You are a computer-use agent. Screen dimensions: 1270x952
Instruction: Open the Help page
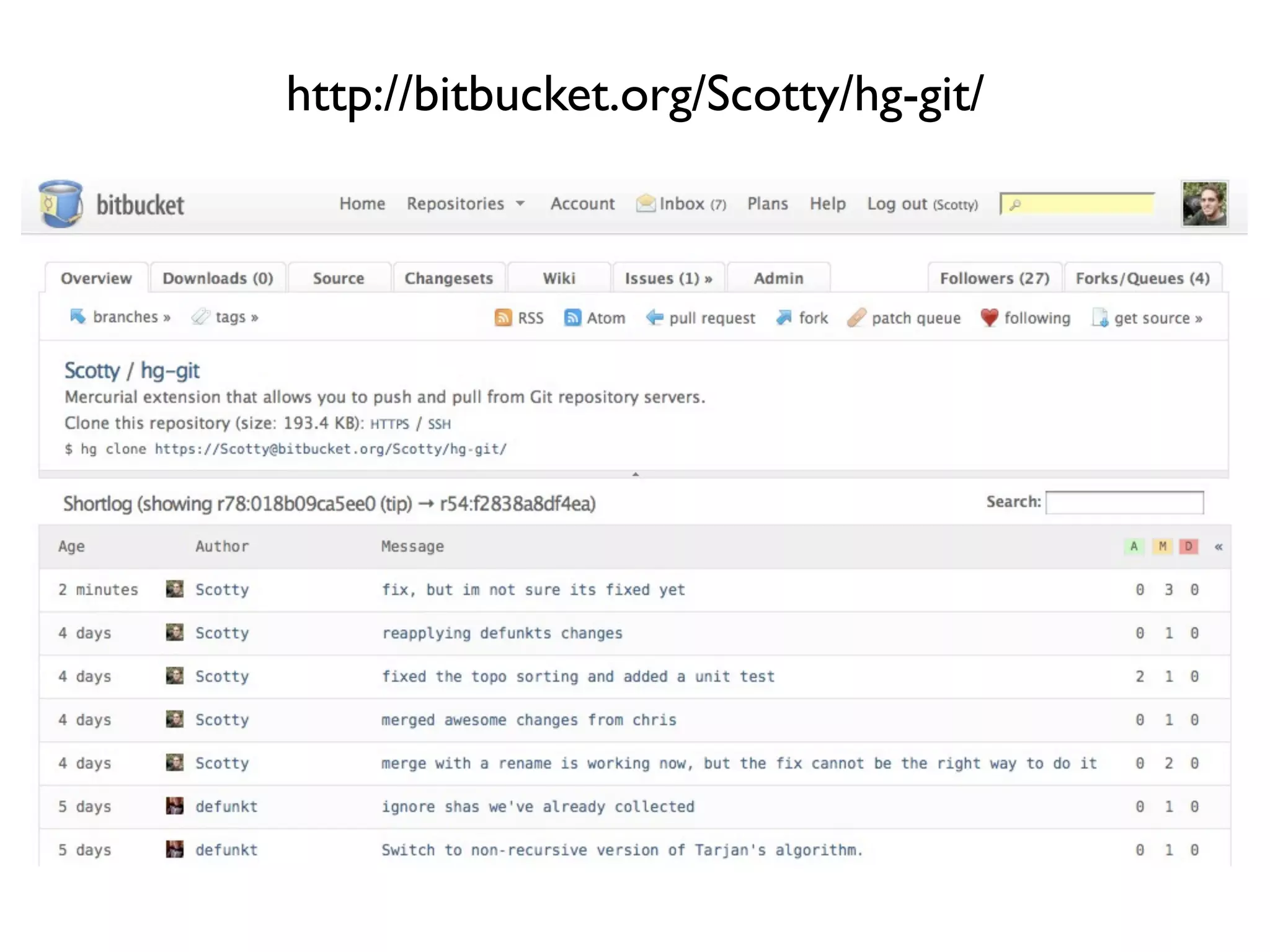click(828, 204)
